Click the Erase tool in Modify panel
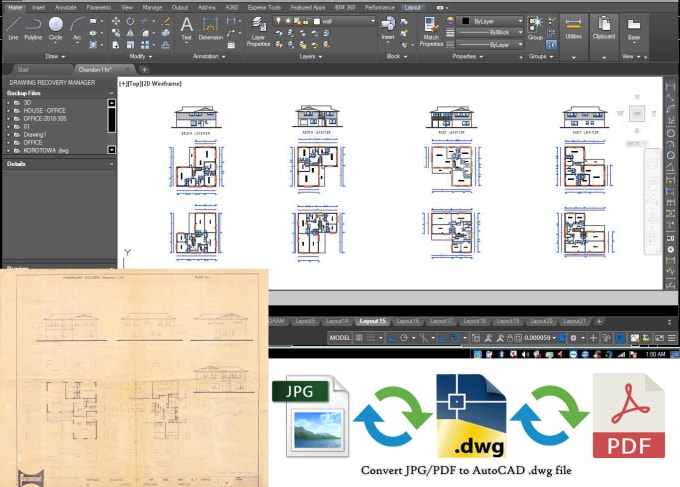 tap(165, 21)
